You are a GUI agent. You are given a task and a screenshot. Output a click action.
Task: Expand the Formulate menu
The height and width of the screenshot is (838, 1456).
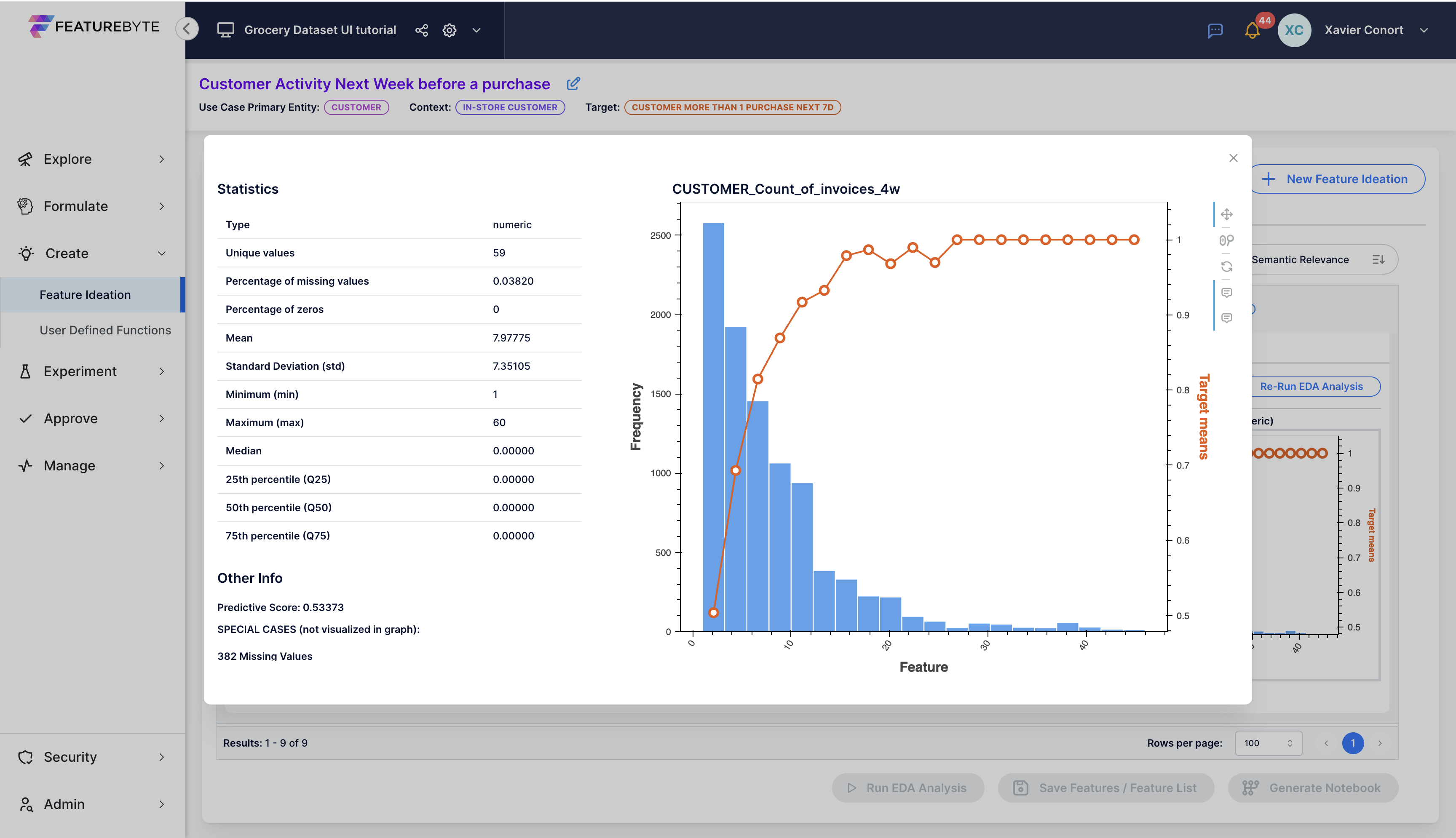tap(93, 207)
